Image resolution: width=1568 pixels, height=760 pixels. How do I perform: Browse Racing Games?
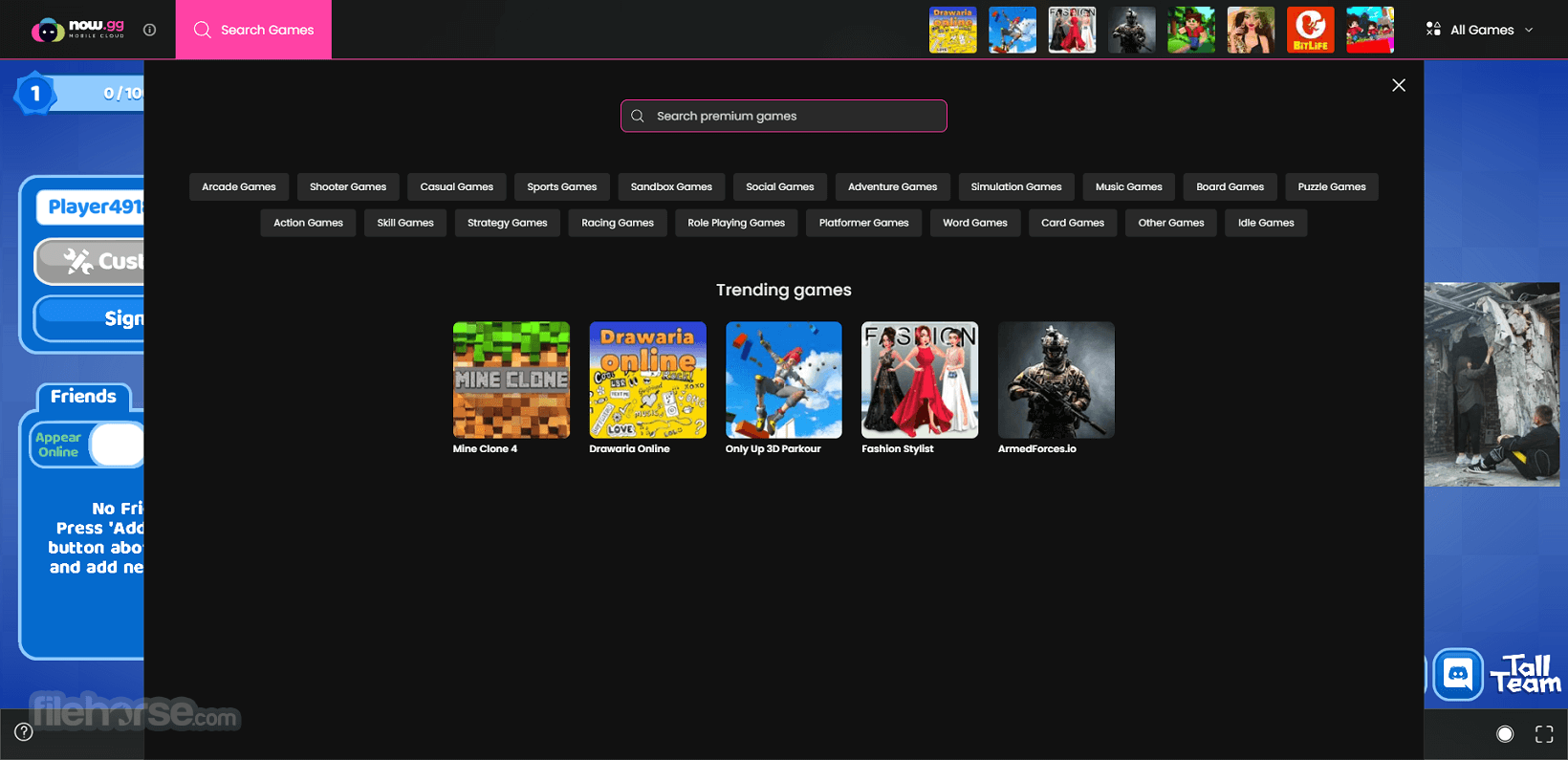point(618,223)
